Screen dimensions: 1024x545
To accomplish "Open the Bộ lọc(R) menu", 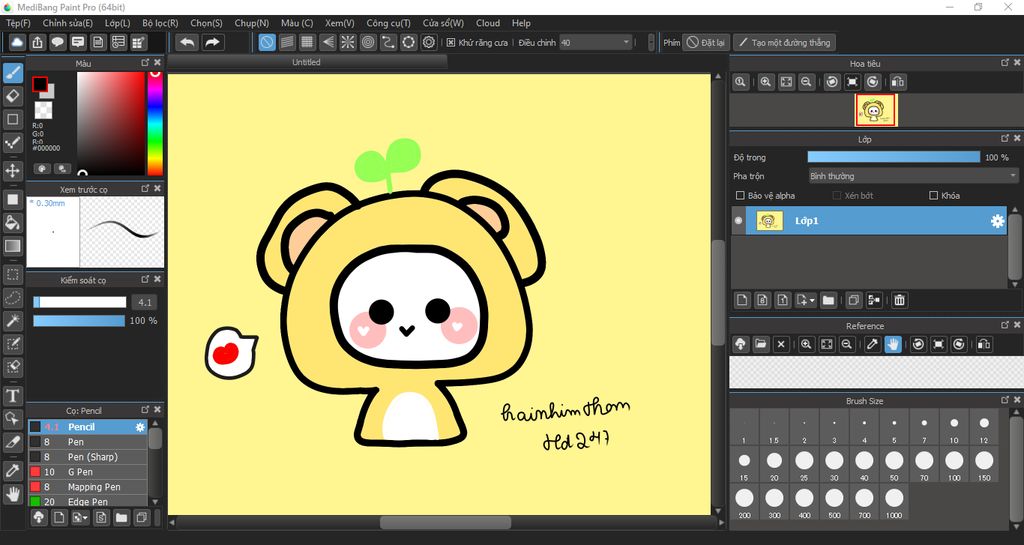I will coord(160,23).
